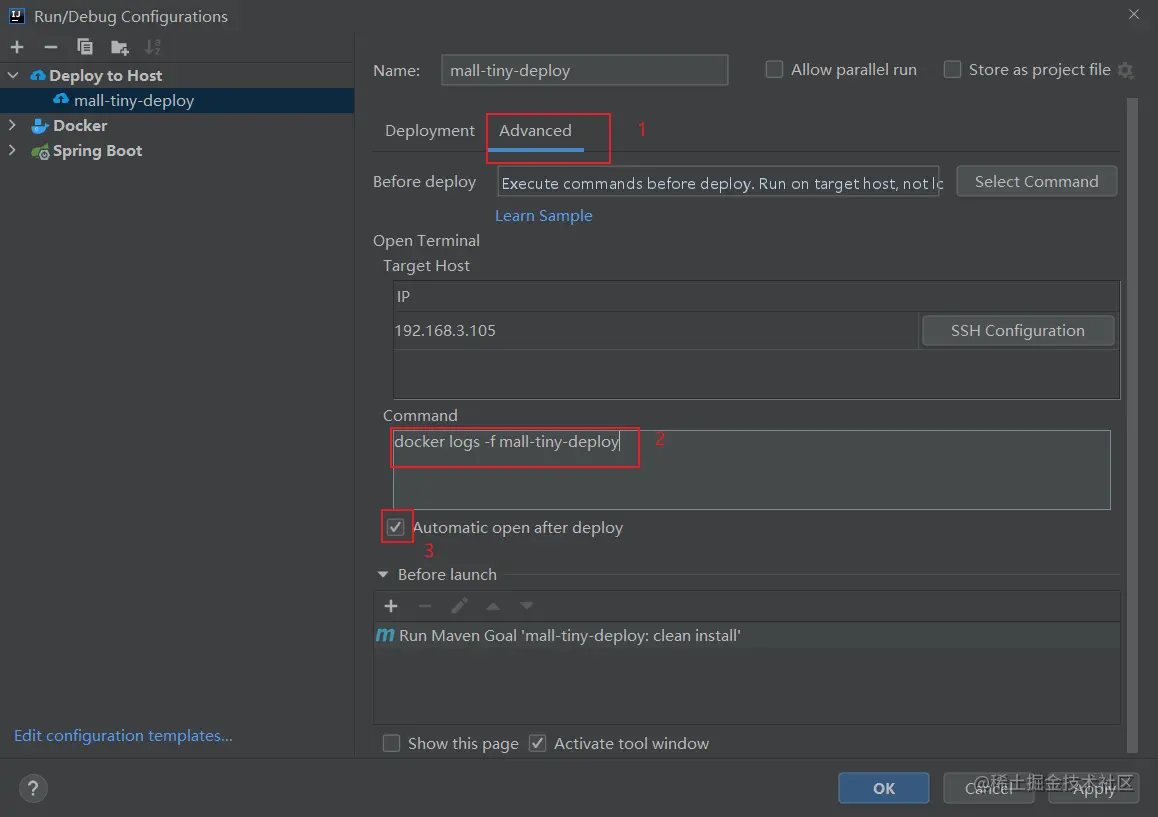The image size is (1158, 817).
Task: Click the Deploy to Host cloud icon
Action: 38,75
